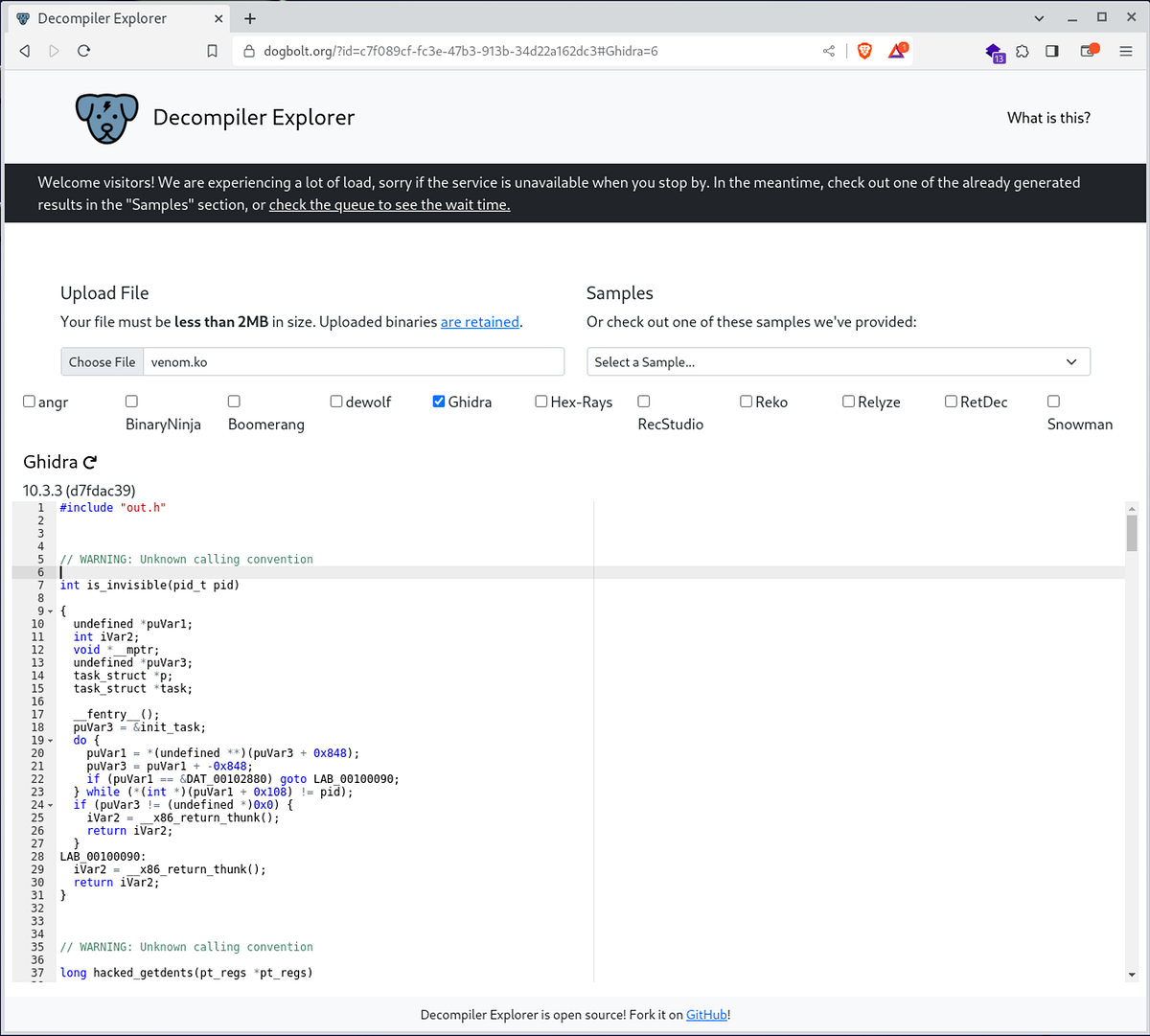
Task: Click the venom.ko file name field
Action: point(354,361)
